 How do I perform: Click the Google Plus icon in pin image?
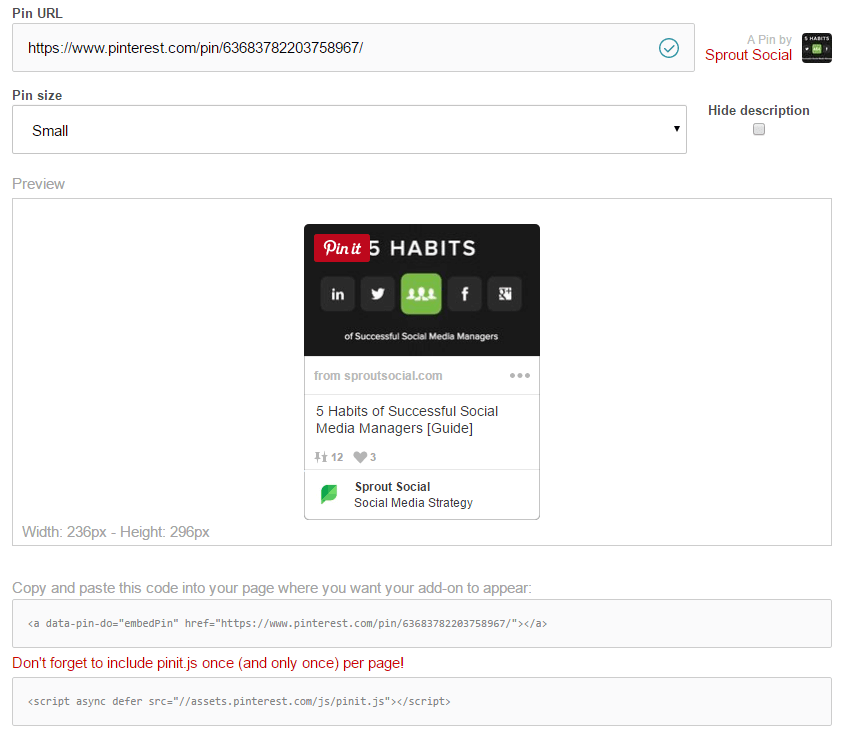[x=505, y=294]
